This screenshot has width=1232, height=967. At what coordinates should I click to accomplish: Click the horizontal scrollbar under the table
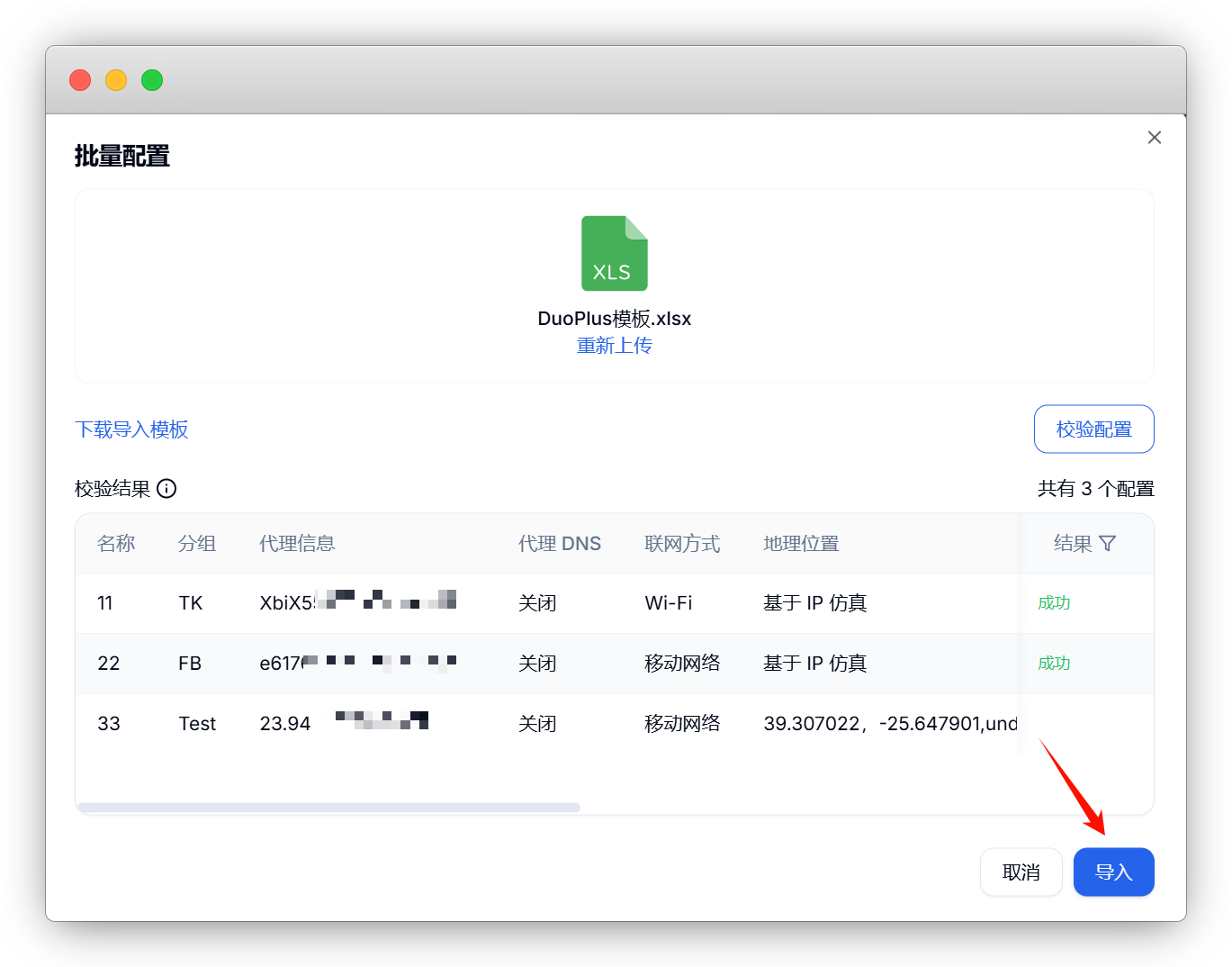tap(329, 808)
